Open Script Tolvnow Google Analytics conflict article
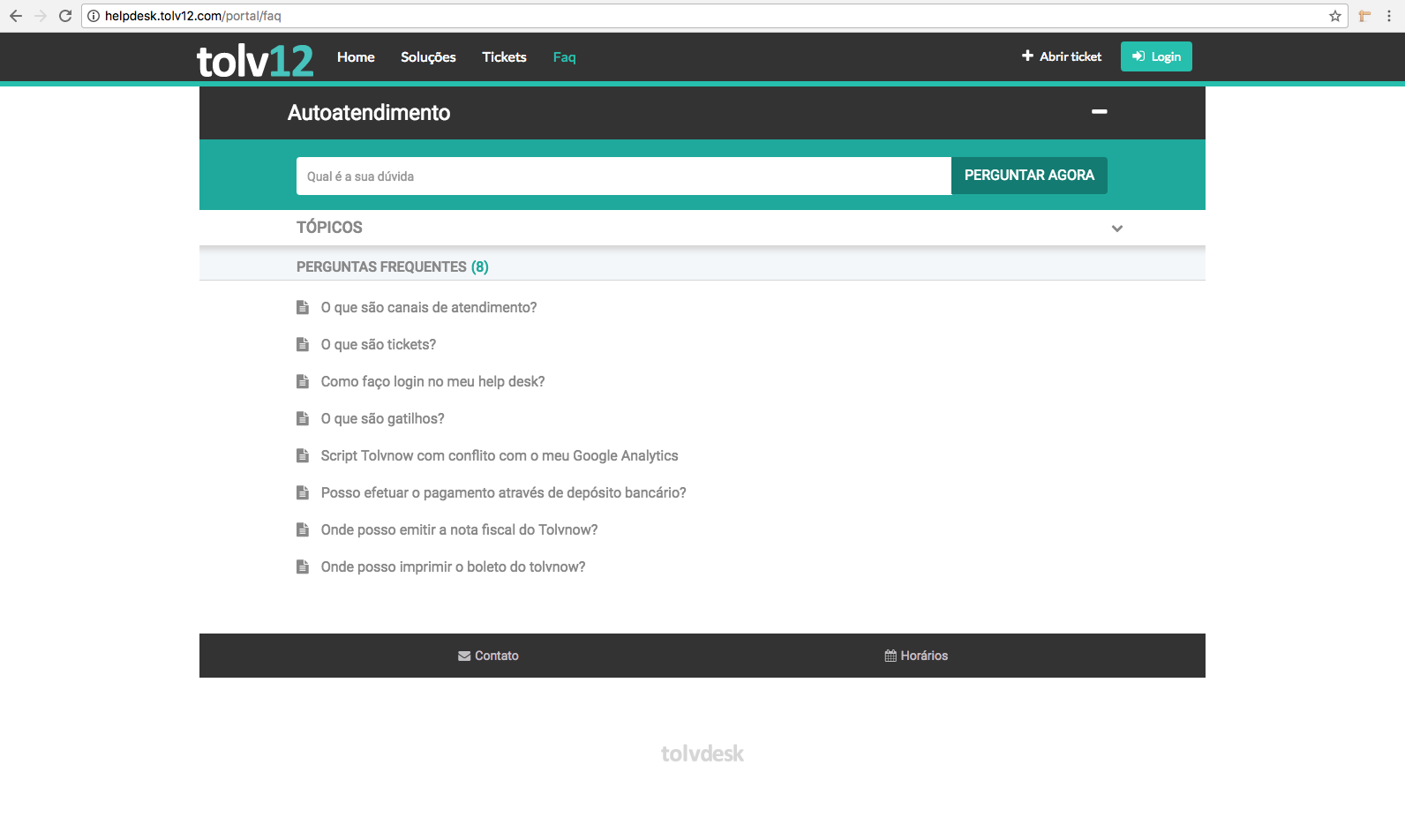This screenshot has height=840, width=1405. point(500,455)
